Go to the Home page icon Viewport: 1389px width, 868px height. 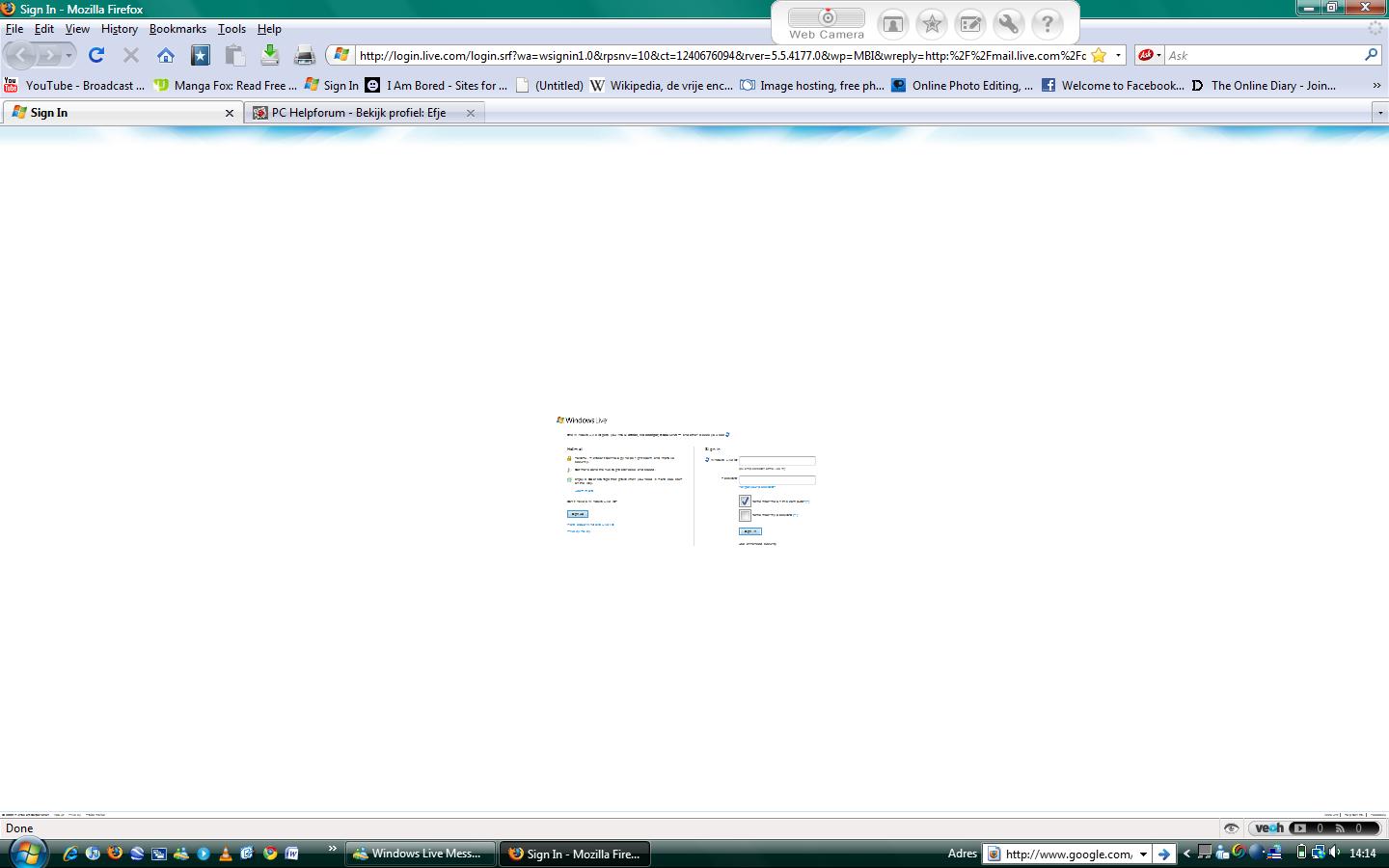[166, 55]
